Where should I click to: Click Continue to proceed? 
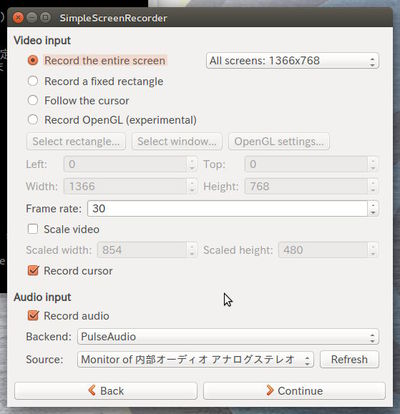click(x=294, y=391)
